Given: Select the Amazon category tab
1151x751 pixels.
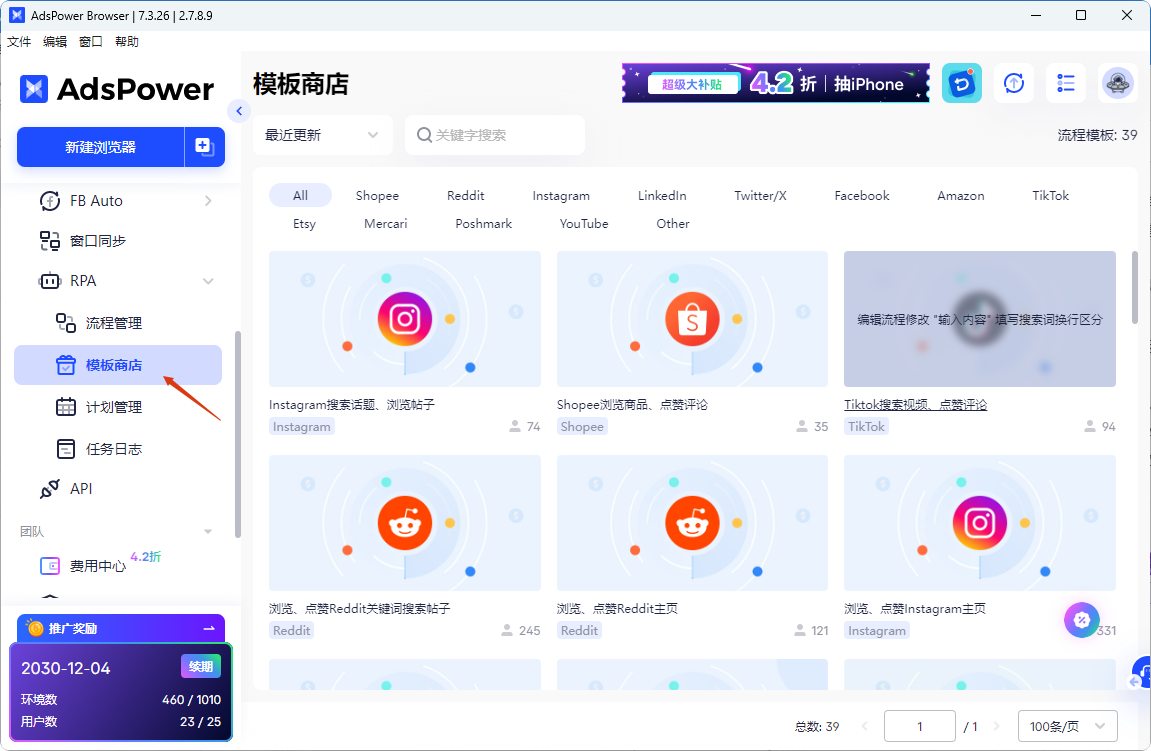Looking at the screenshot, I should coord(961,195).
